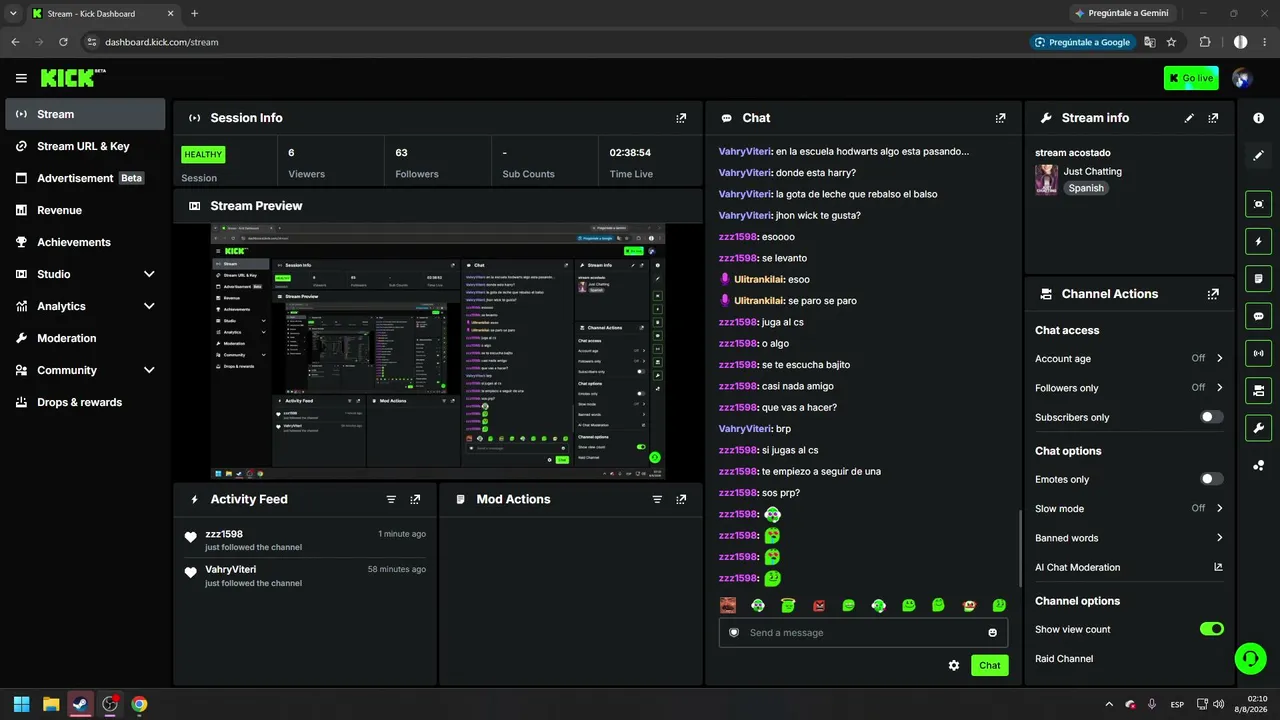The image size is (1280, 720).
Task: Open Stream URL & Key page
Action: pyautogui.click(x=85, y=146)
